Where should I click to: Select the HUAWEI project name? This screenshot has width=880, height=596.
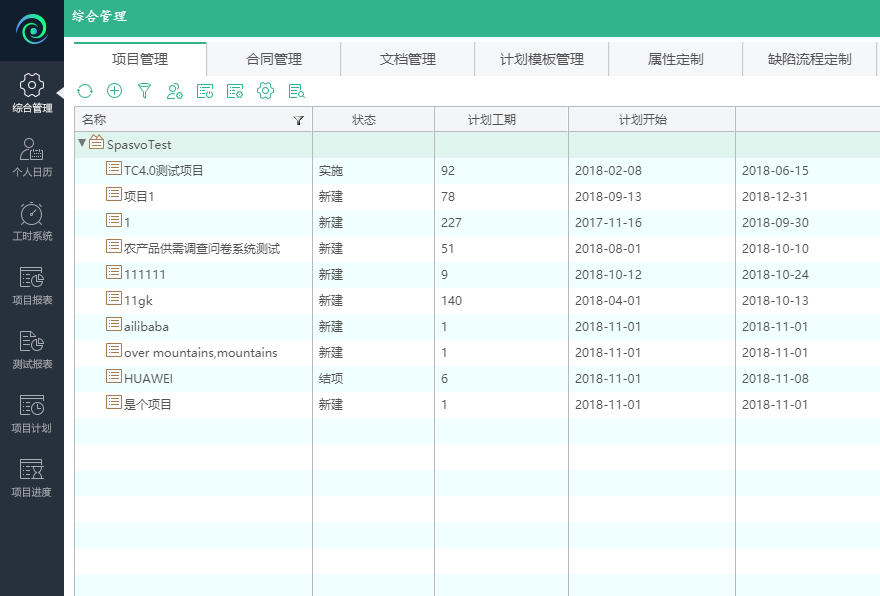click(x=148, y=379)
